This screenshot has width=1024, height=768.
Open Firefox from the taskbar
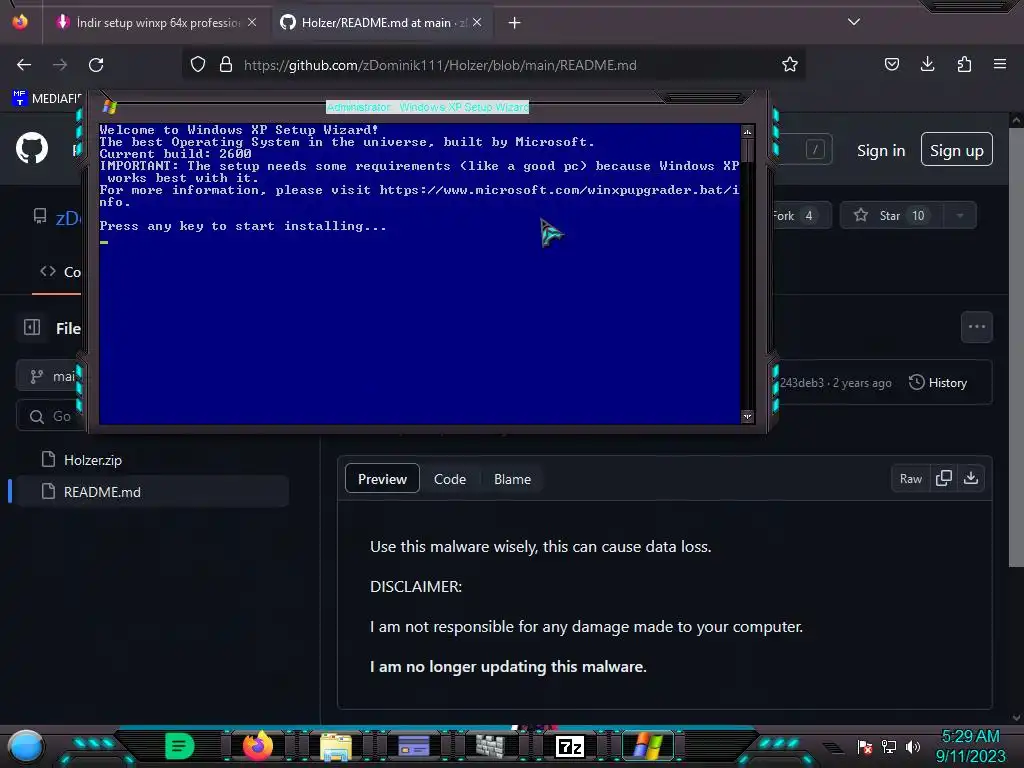258,746
